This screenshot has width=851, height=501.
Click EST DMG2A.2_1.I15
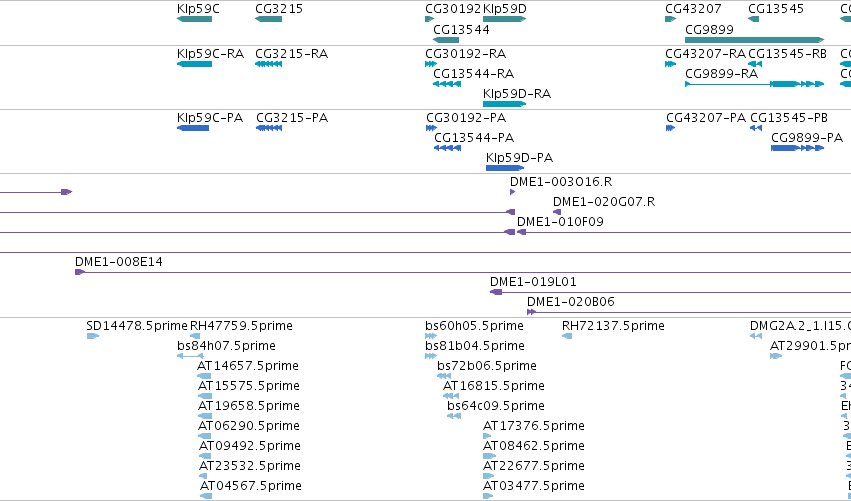pos(756,337)
